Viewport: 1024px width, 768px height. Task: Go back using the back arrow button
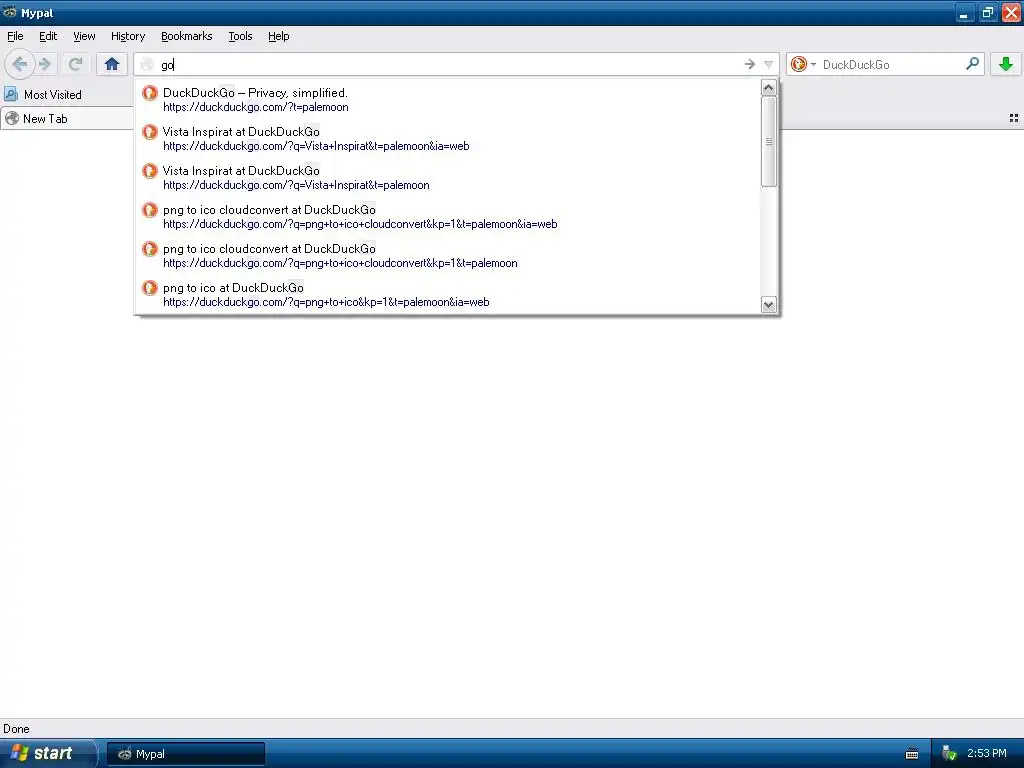coord(20,64)
